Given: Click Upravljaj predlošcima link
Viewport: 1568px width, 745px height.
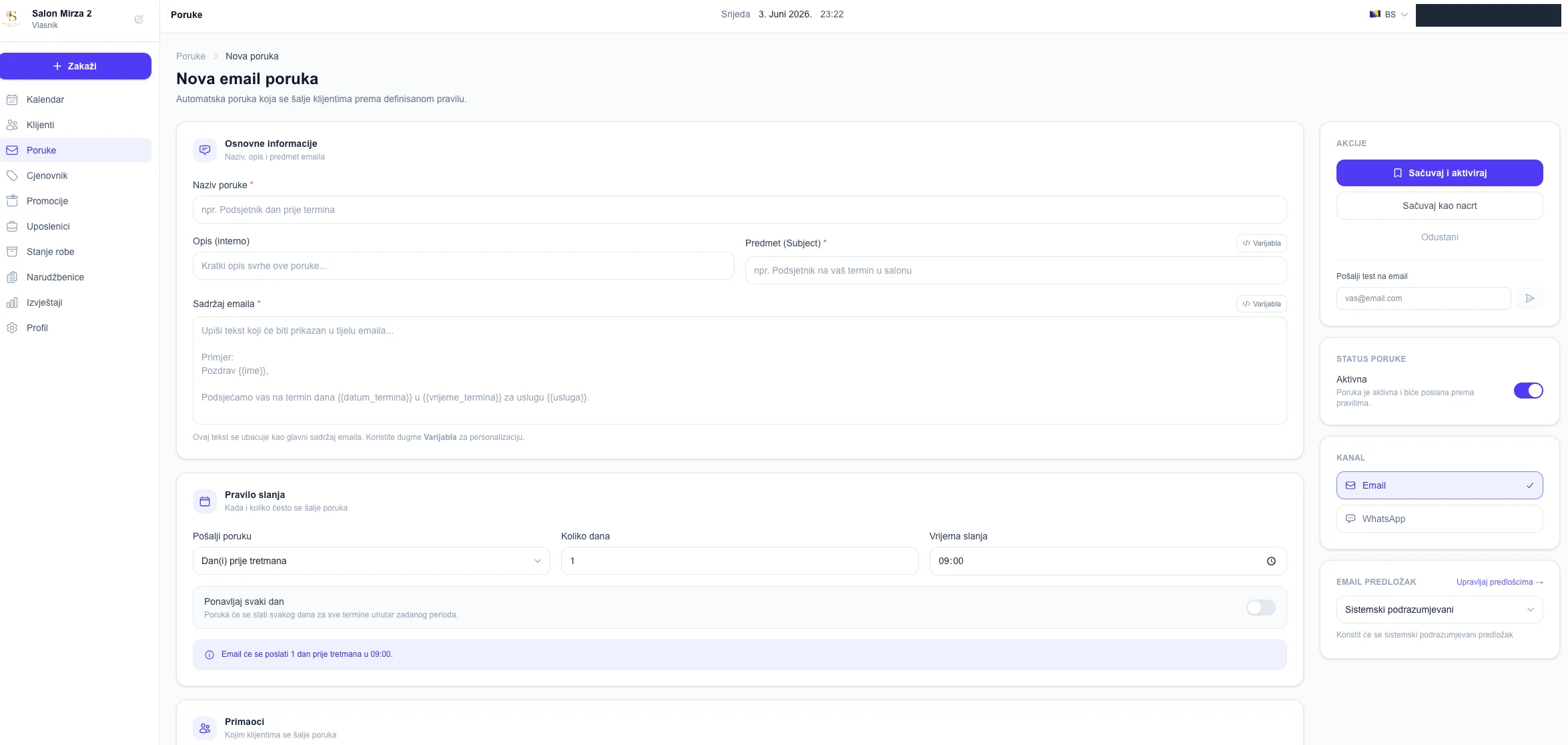Looking at the screenshot, I should 1499,582.
